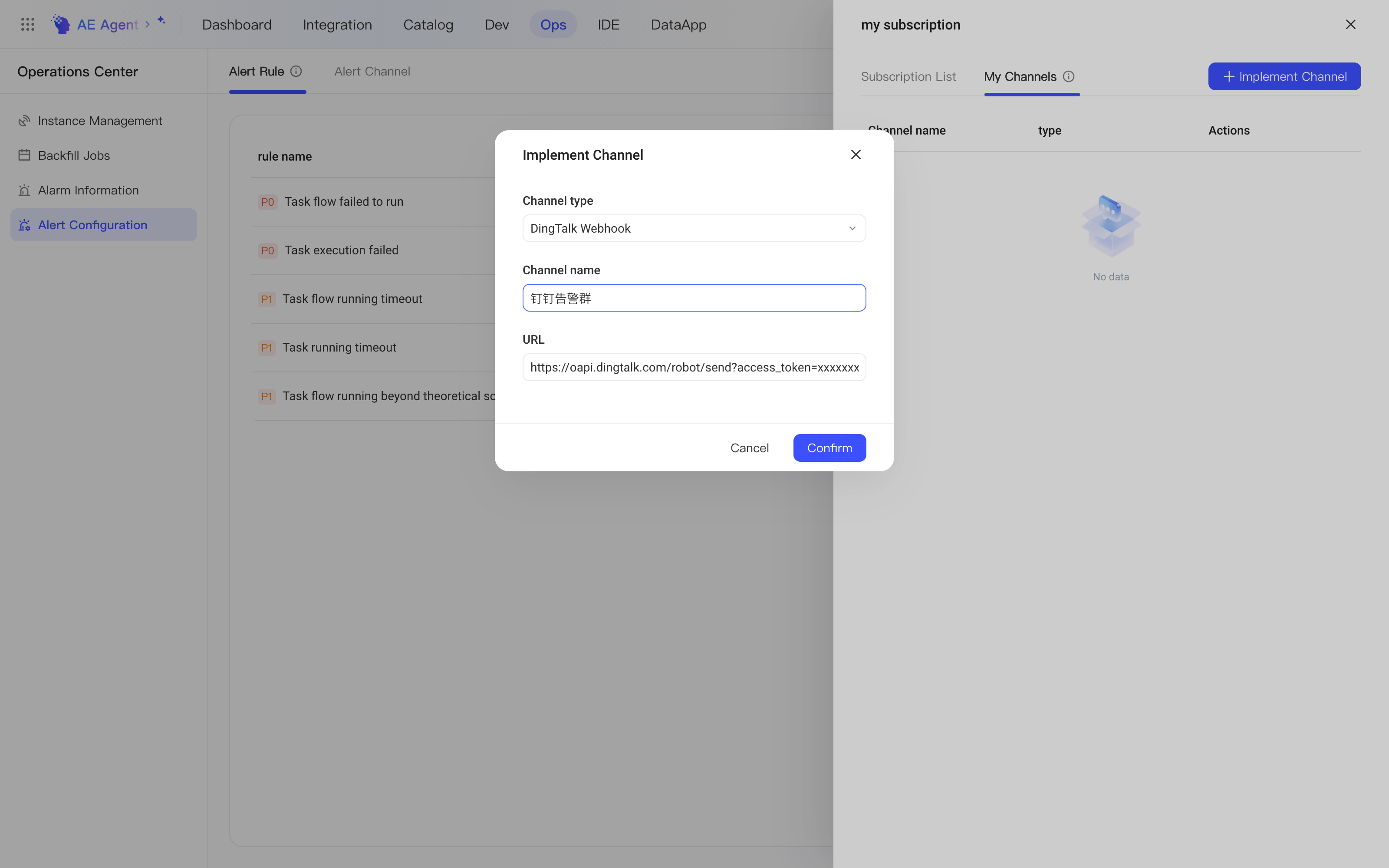Click Confirm in the Implement Channel dialog
Viewport: 1389px width, 868px height.
tap(829, 448)
